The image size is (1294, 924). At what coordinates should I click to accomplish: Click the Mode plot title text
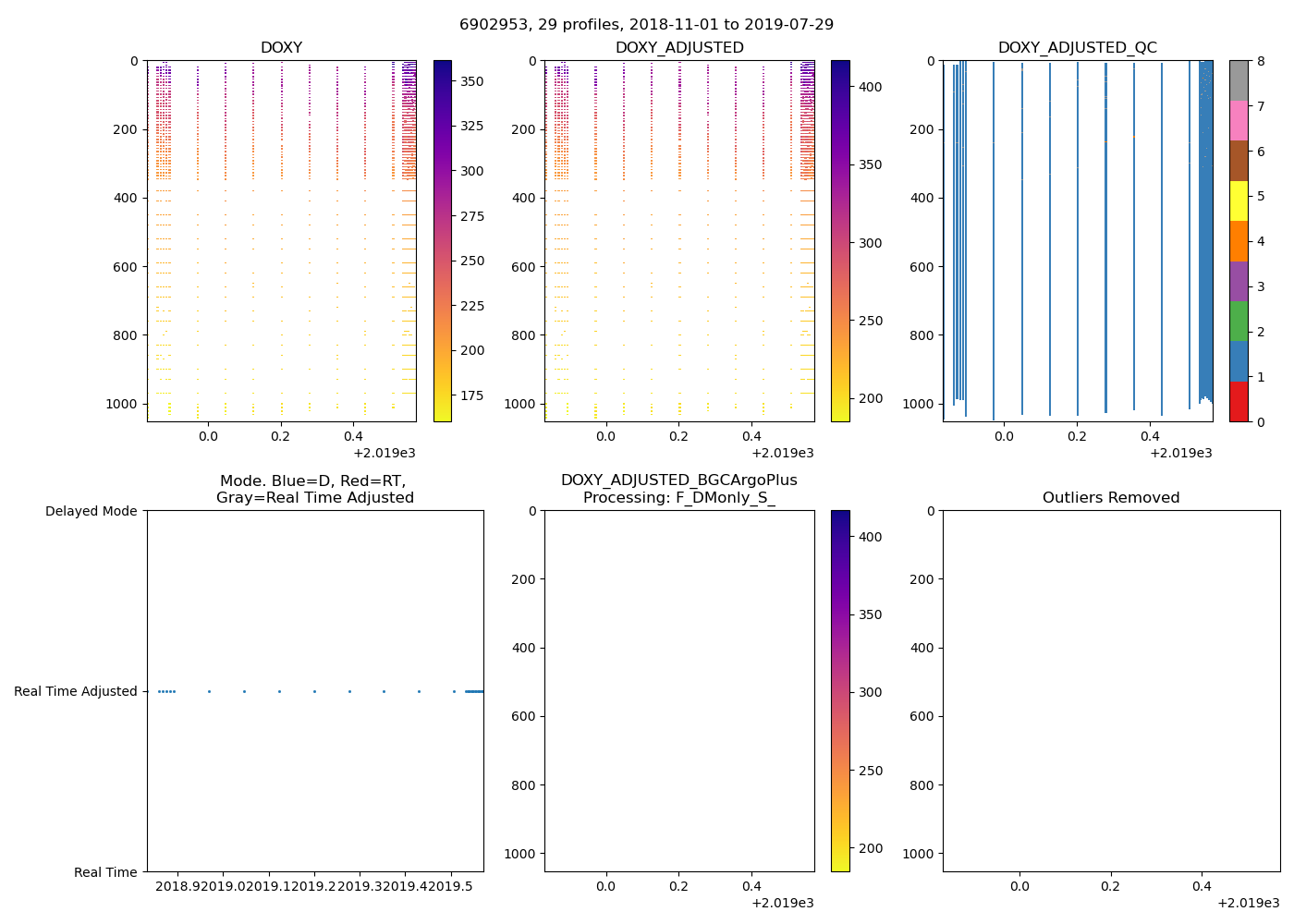(314, 489)
